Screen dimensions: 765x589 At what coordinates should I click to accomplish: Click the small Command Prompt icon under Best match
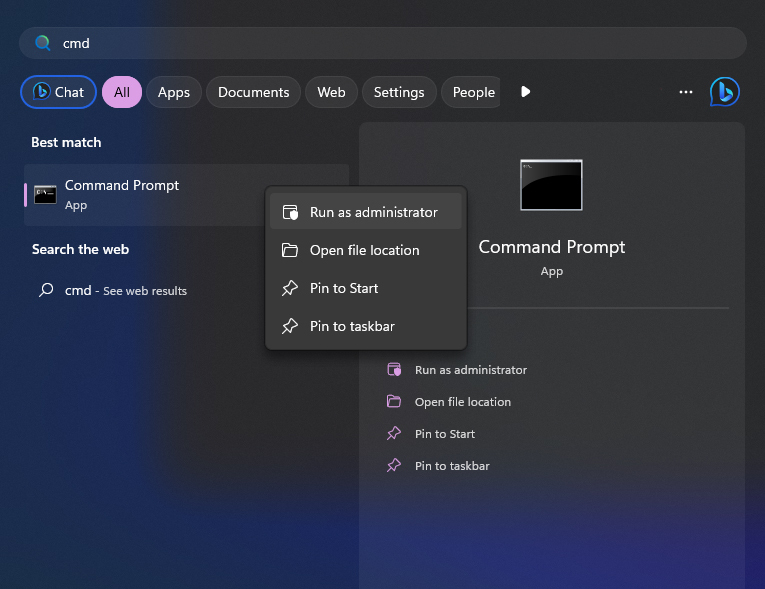point(45,194)
